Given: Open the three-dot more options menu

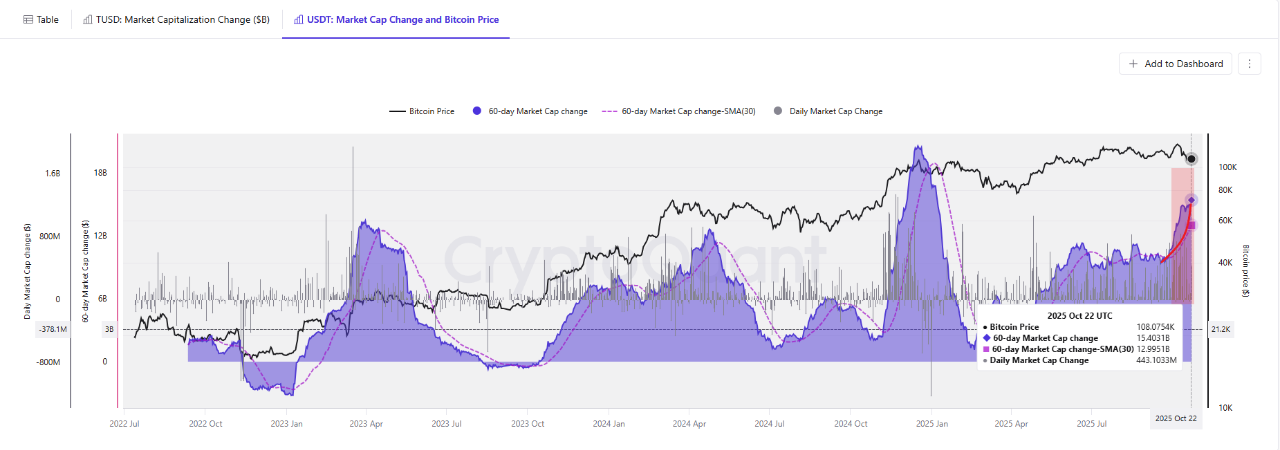Looking at the screenshot, I should pos(1248,64).
